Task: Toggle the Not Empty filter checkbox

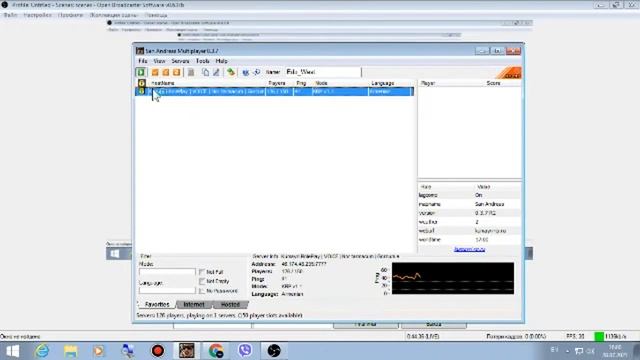Action: click(202, 281)
